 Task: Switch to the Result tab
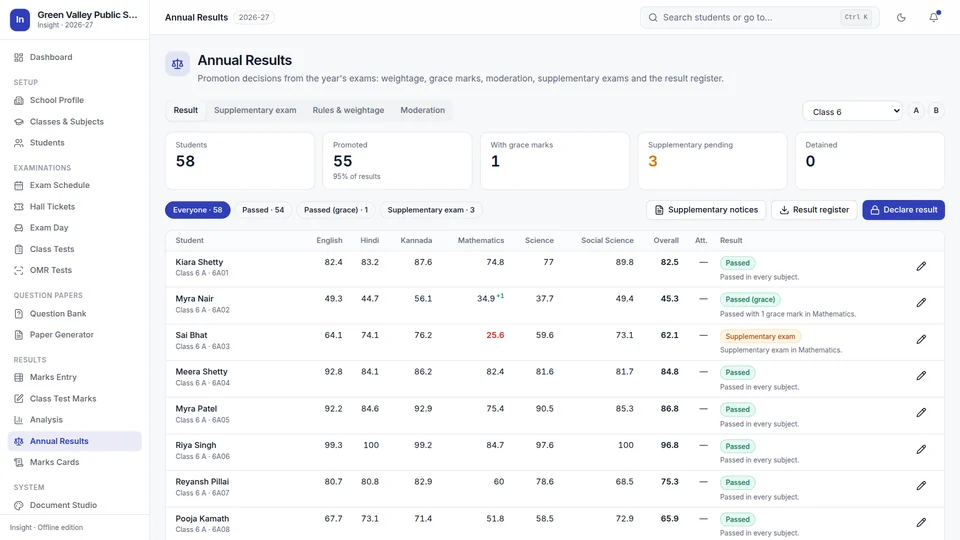point(186,110)
